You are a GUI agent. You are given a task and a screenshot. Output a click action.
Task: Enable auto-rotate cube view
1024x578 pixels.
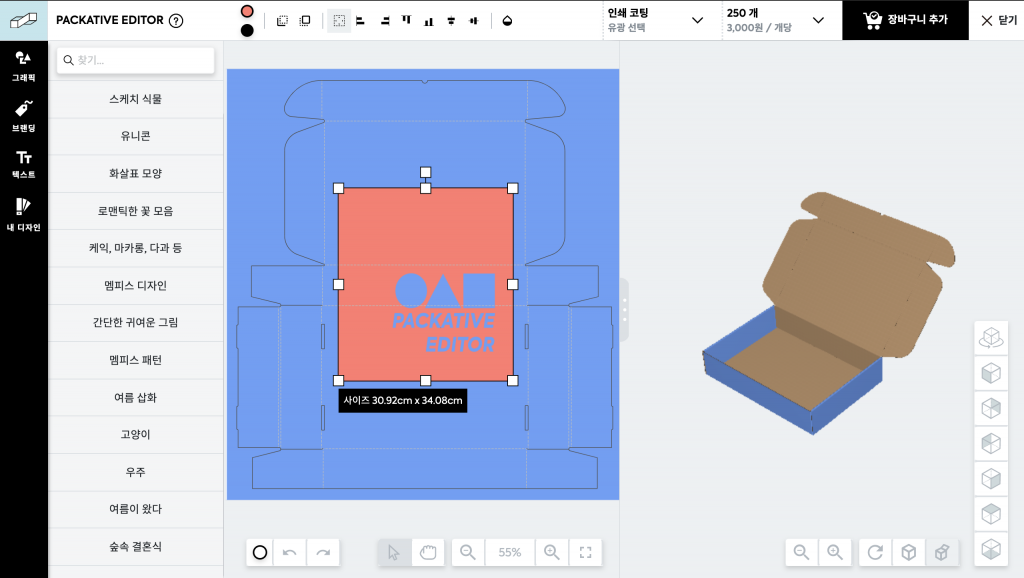(991, 338)
